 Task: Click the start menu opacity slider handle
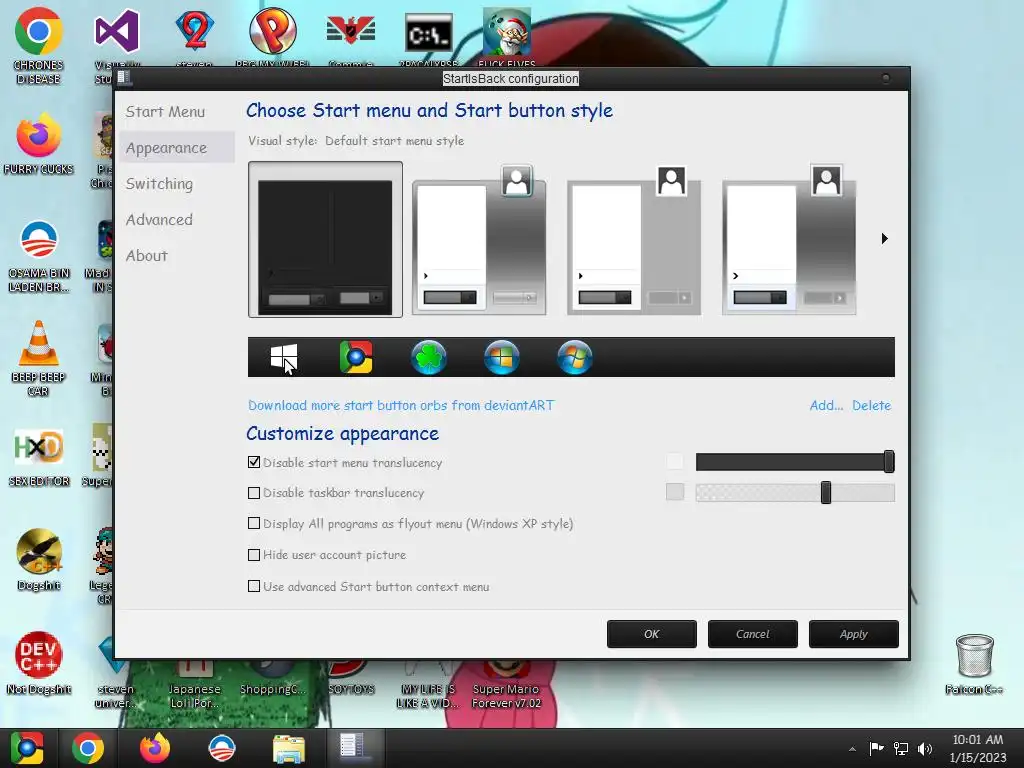[889, 462]
